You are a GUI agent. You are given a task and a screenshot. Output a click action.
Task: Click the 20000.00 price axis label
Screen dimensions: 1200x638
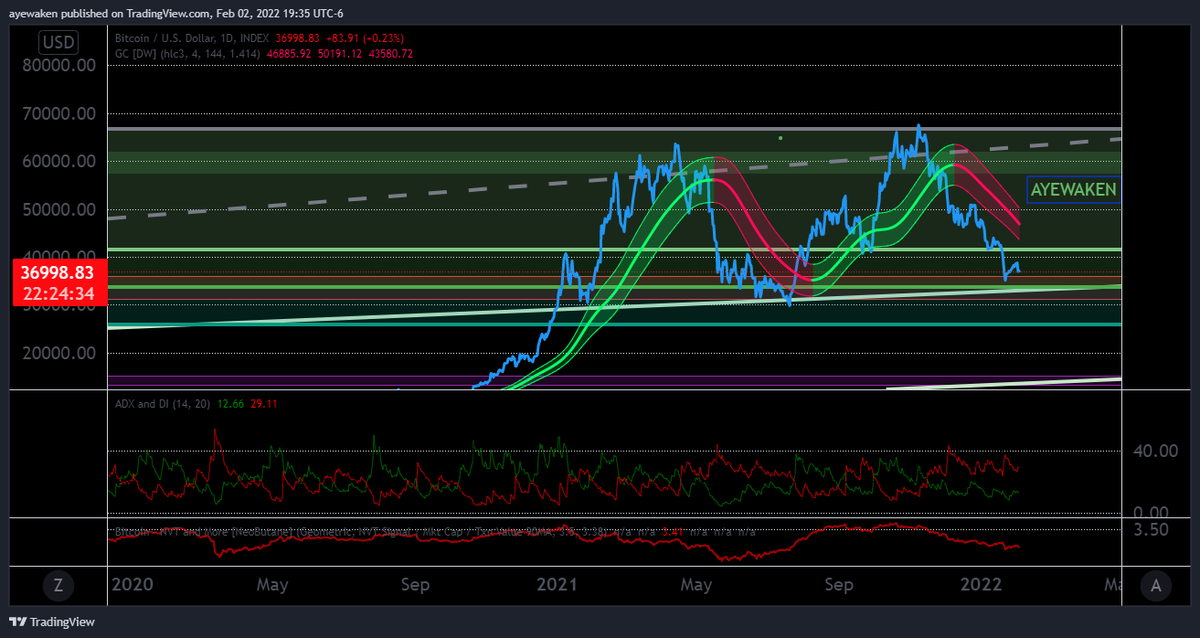tap(60, 353)
